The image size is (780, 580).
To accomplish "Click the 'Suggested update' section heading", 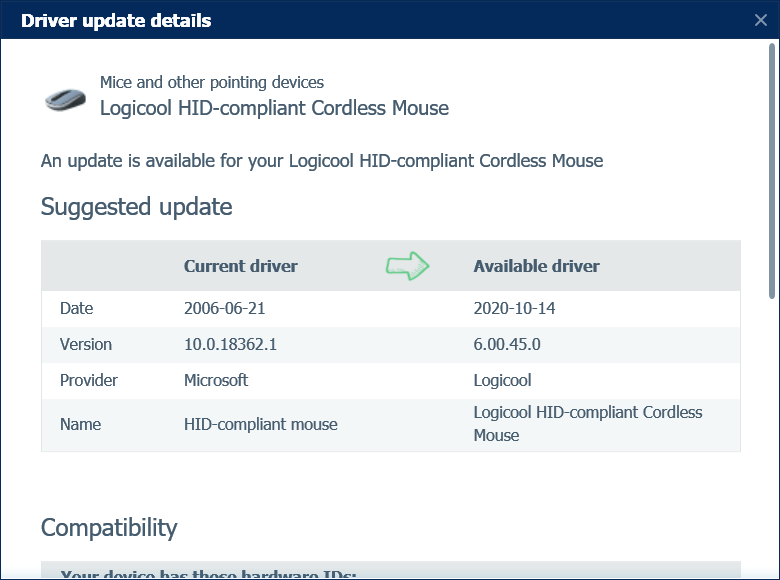I will [136, 207].
